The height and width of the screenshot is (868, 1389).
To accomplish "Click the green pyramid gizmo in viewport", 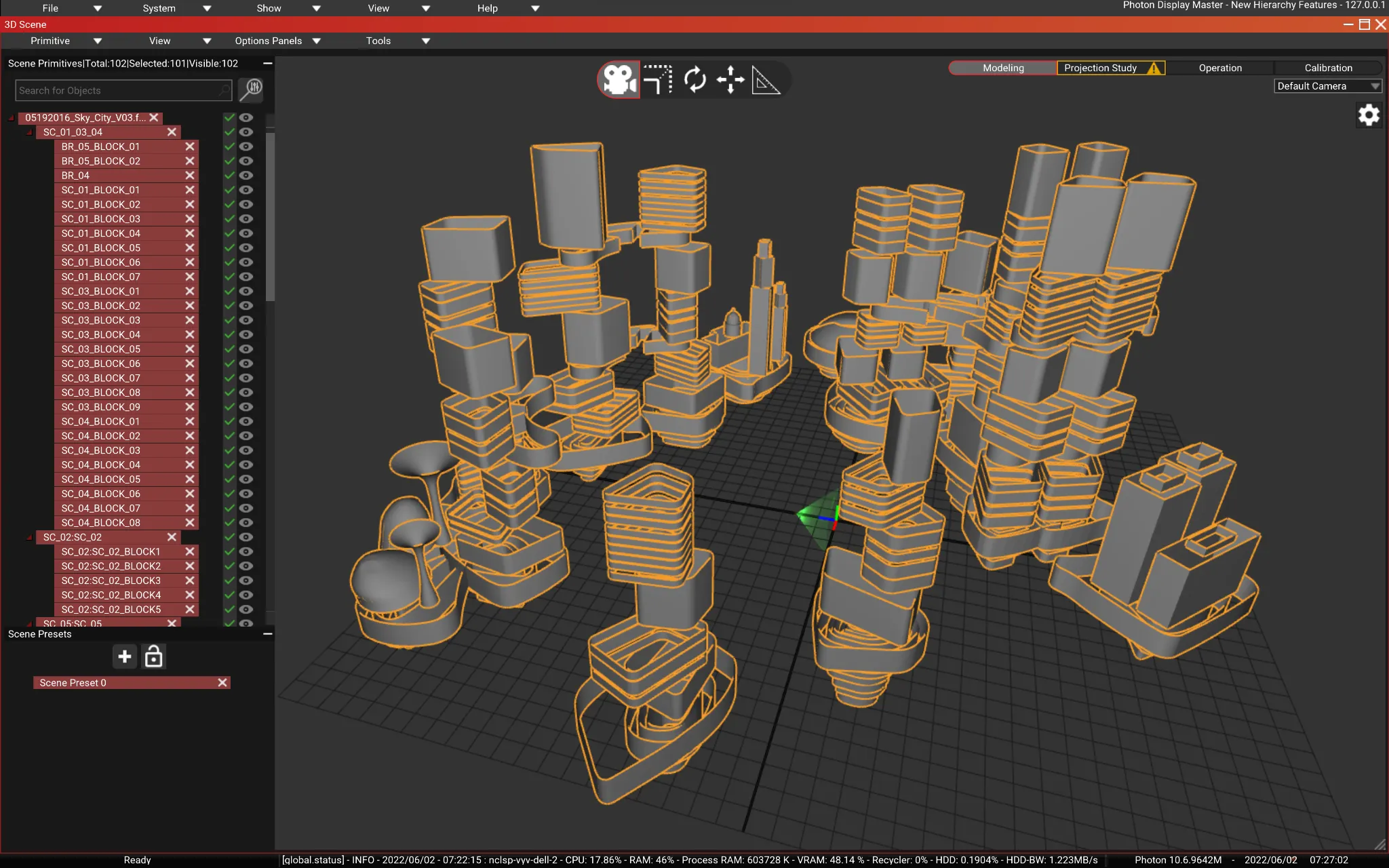I will pyautogui.click(x=819, y=519).
